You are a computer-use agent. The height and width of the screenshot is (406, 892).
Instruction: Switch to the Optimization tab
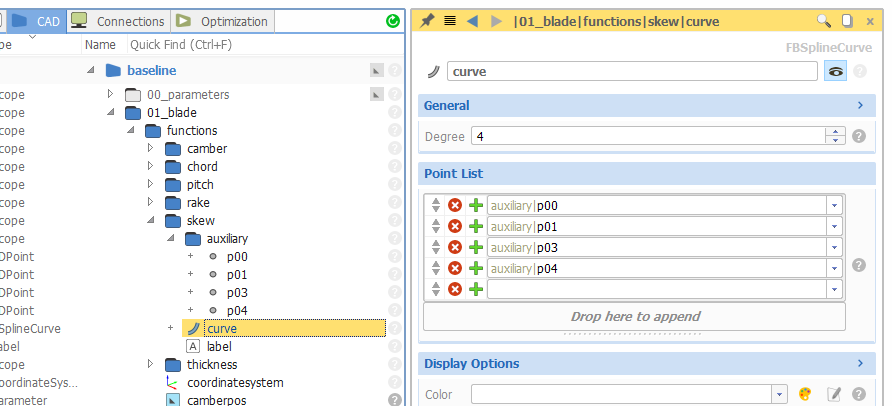tap(222, 21)
